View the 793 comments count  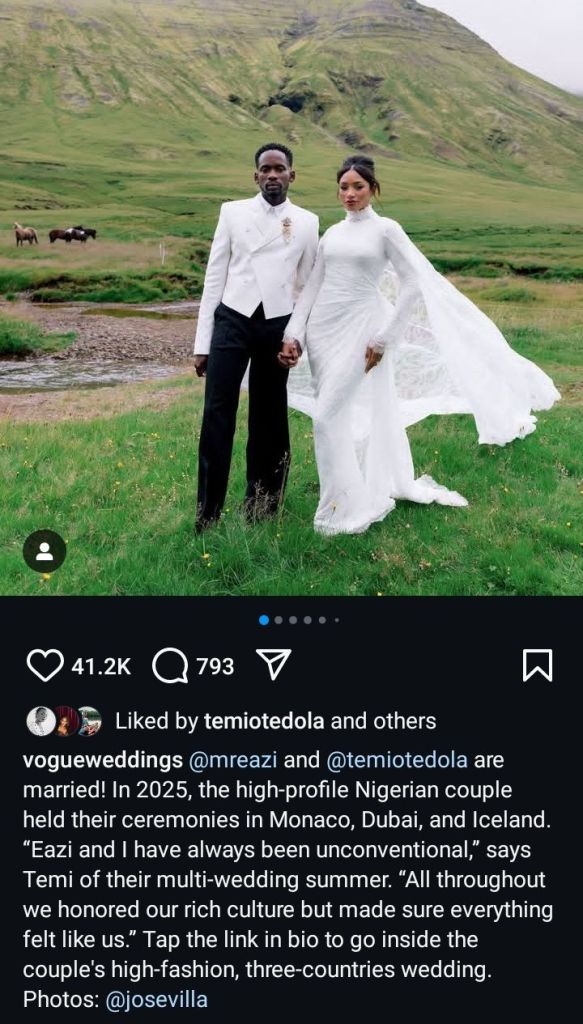215,666
